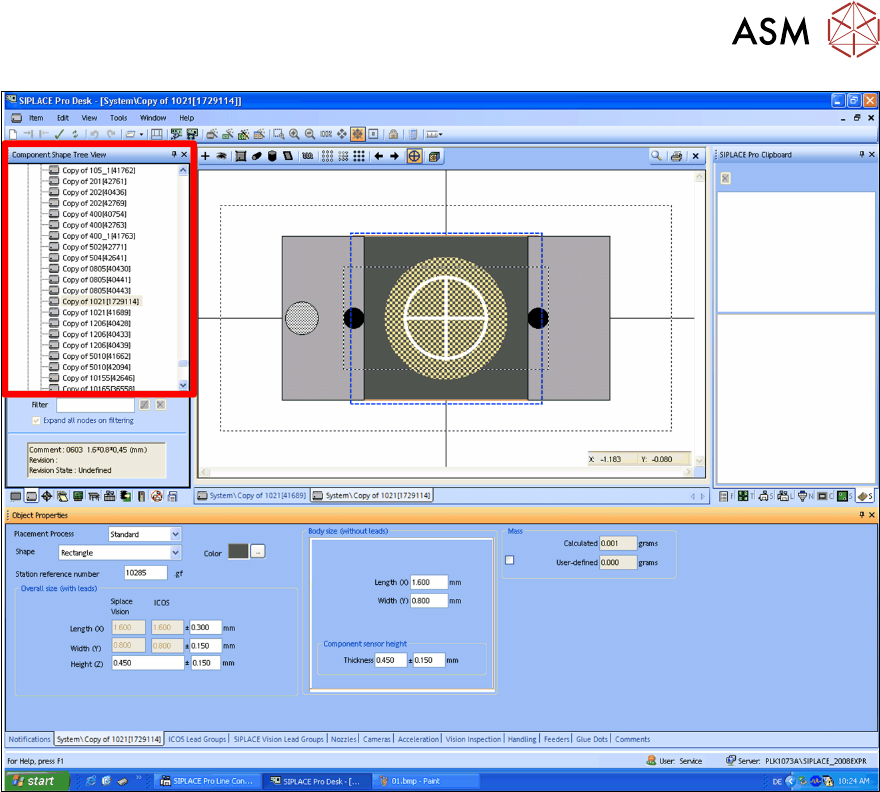Click the crosshair center view icon
The height and width of the screenshot is (792, 880).
414,156
